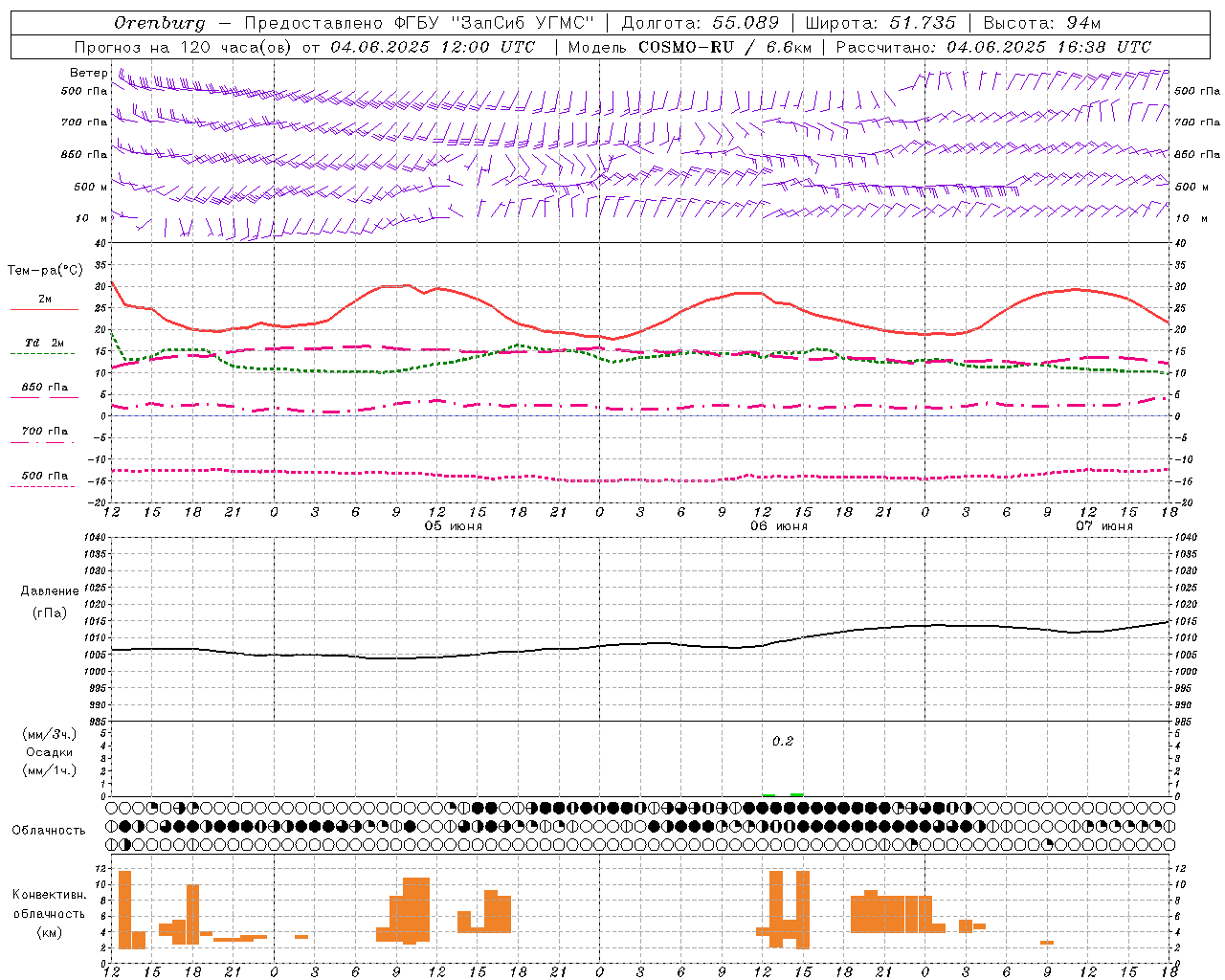The image size is (1225, 980).
Task: Select the (гПа) unit label under Давление
Action: [x=50, y=613]
